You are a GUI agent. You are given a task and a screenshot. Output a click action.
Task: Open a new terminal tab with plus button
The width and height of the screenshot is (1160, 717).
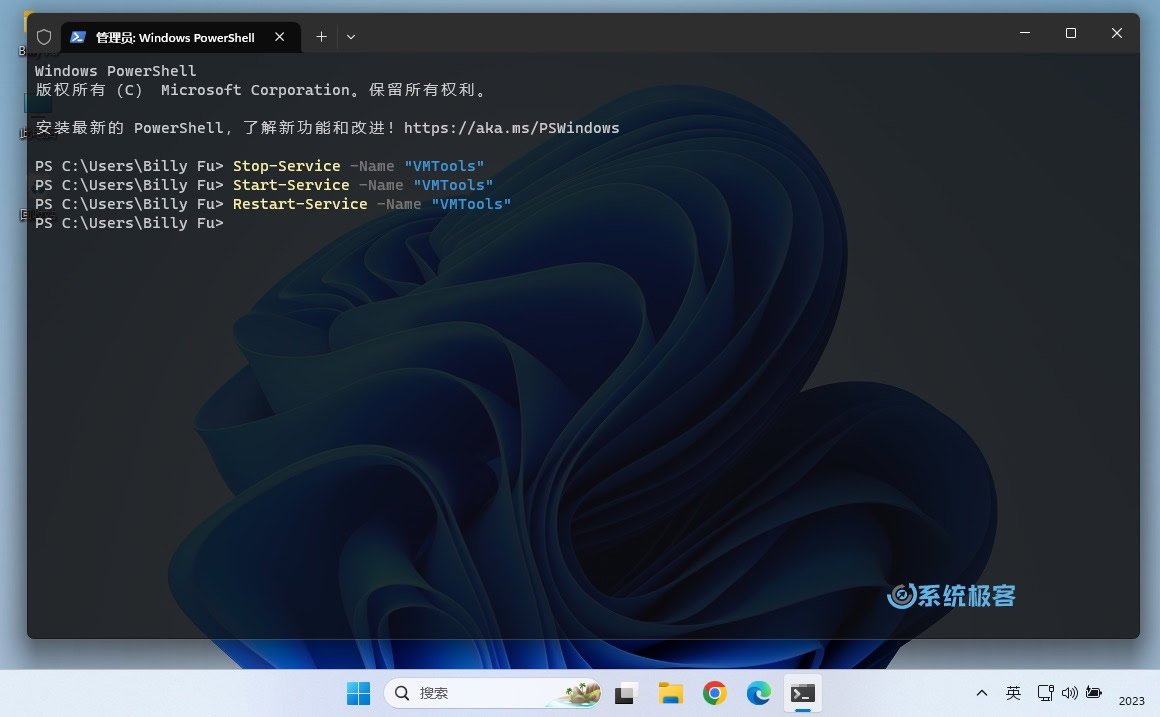(321, 37)
